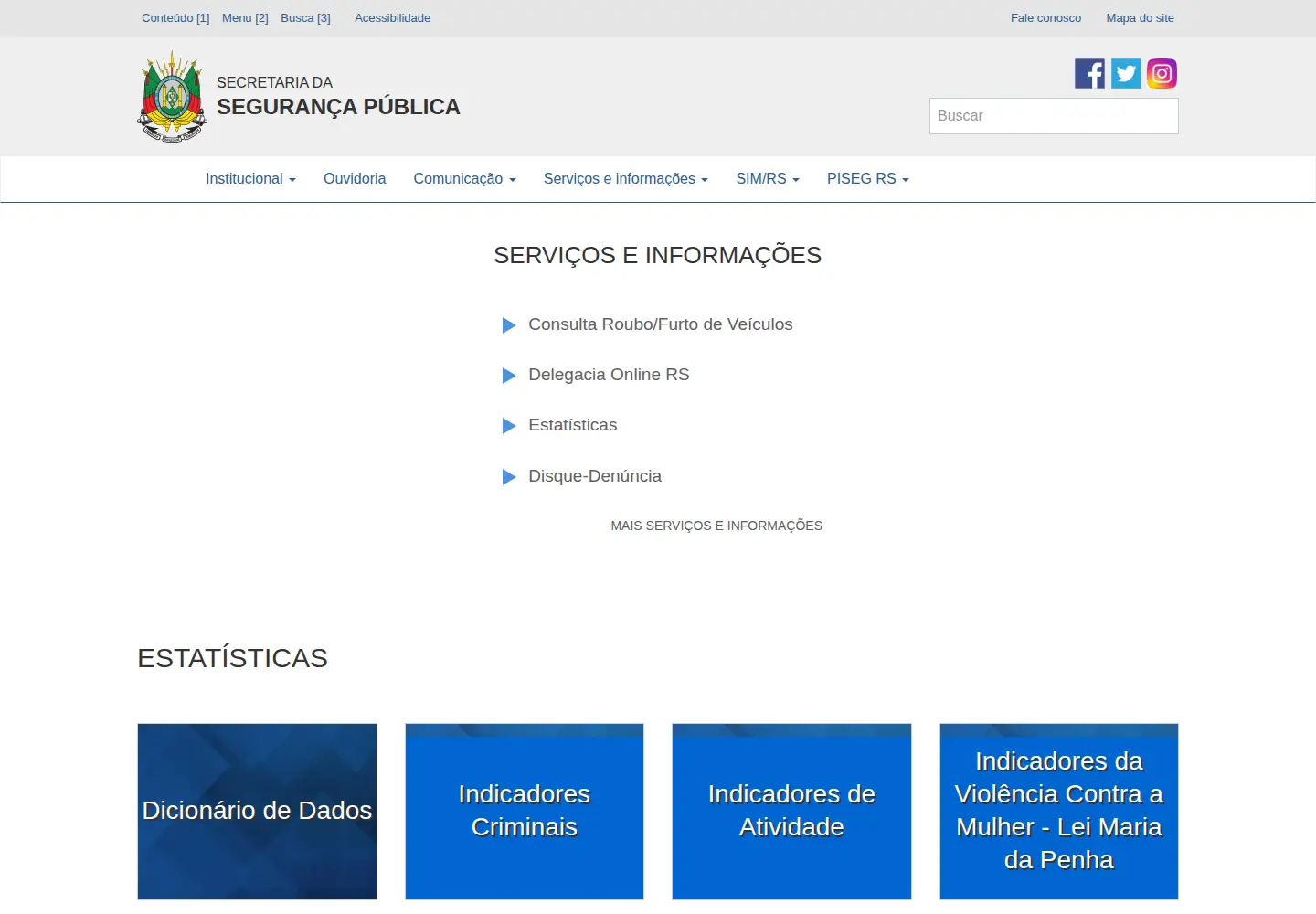Open the Fale conosco link
The image size is (1316, 914).
pos(1045,18)
